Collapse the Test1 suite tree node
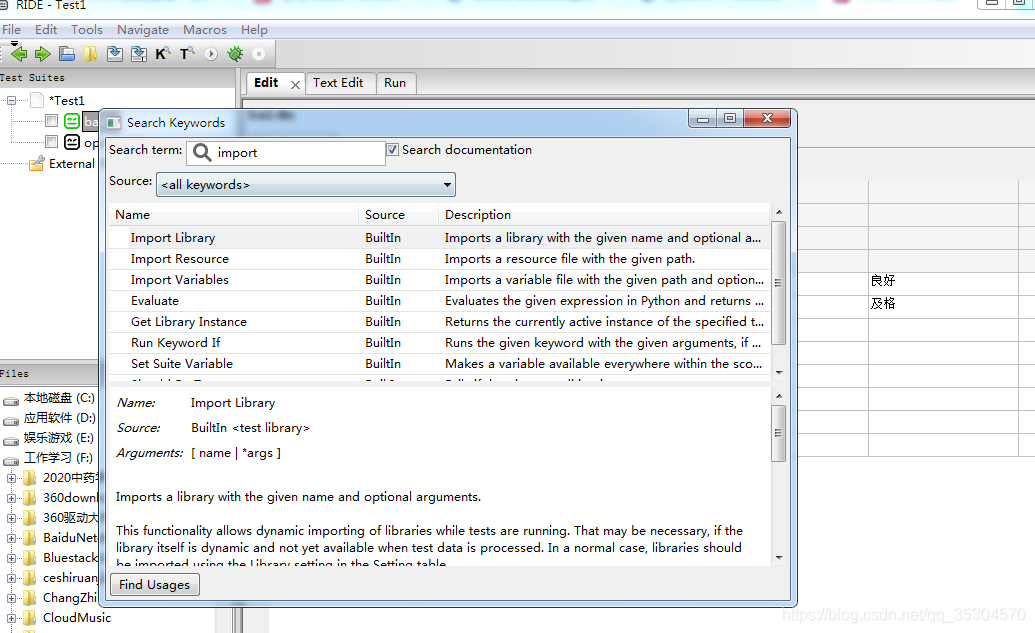The image size is (1035, 633). point(11,100)
